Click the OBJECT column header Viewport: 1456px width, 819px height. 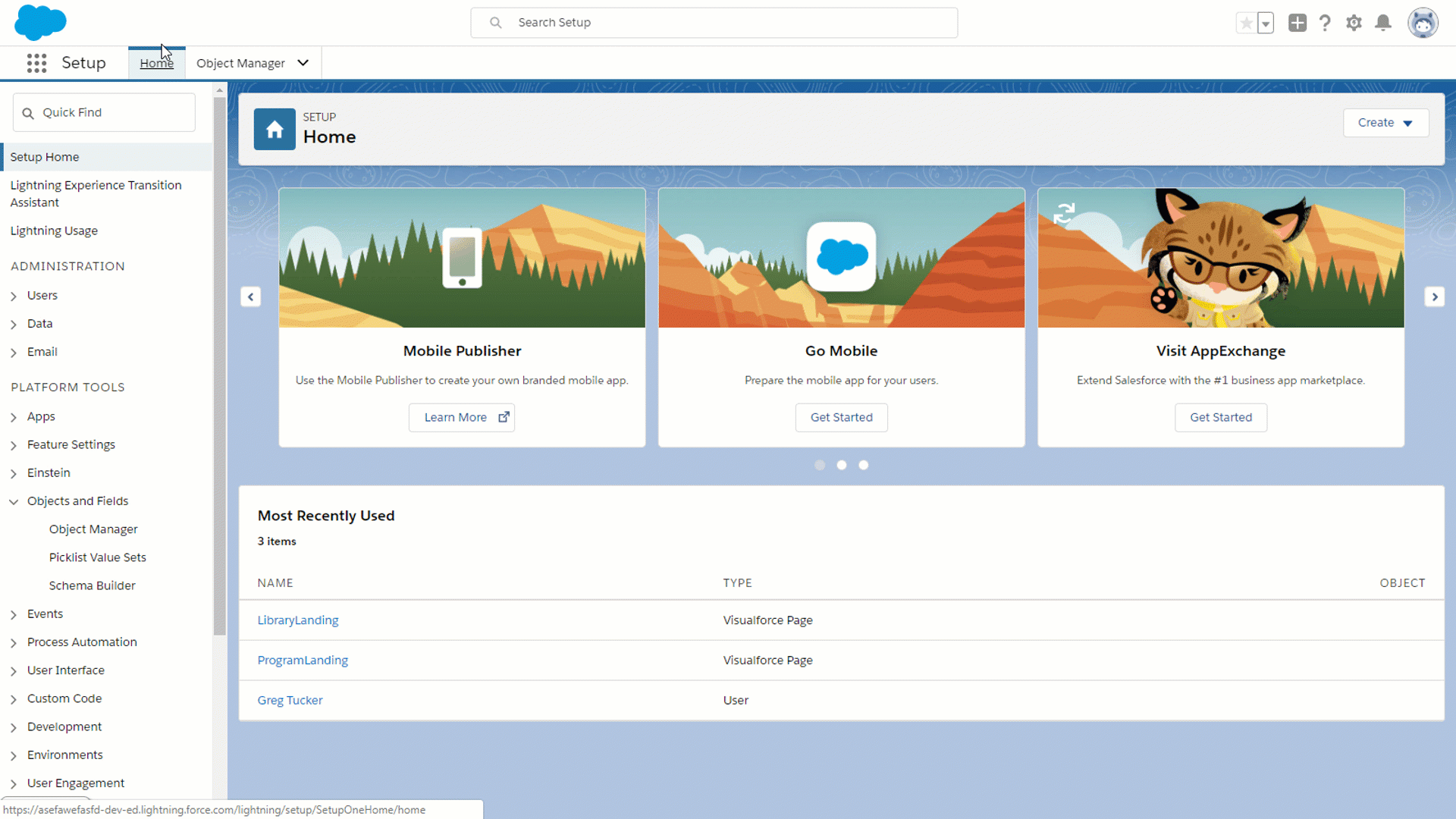click(1402, 583)
